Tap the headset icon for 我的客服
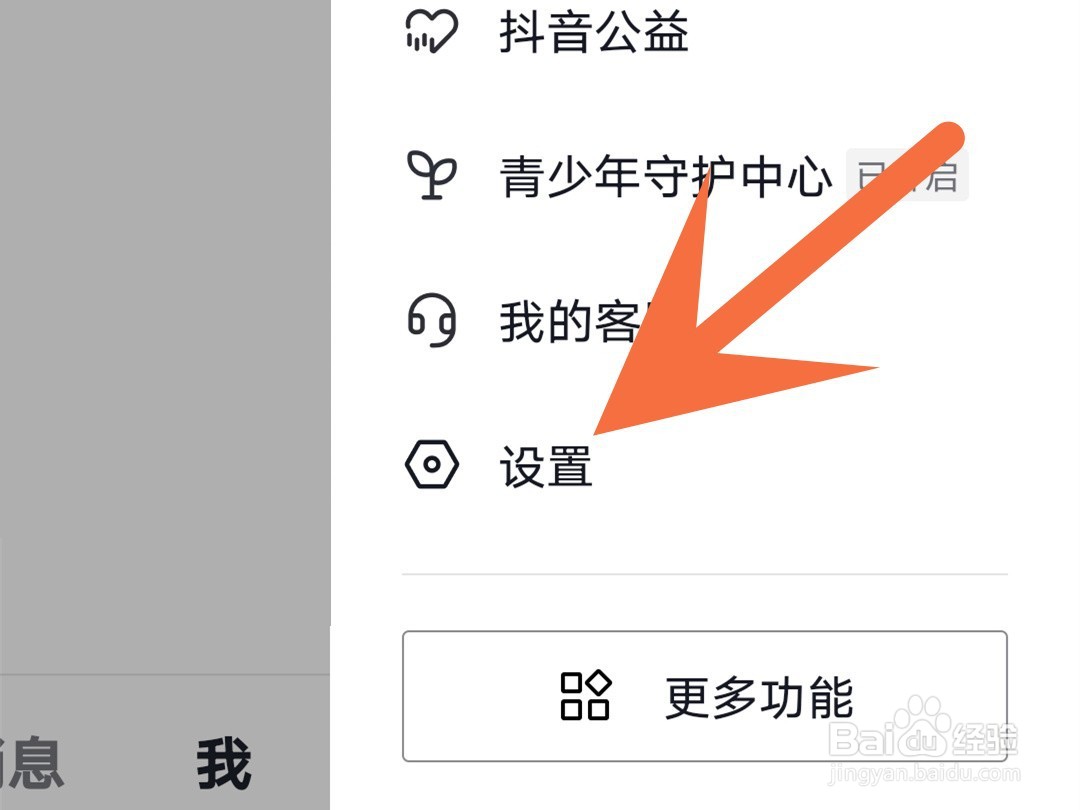Image resolution: width=1080 pixels, height=810 pixels. (432, 320)
